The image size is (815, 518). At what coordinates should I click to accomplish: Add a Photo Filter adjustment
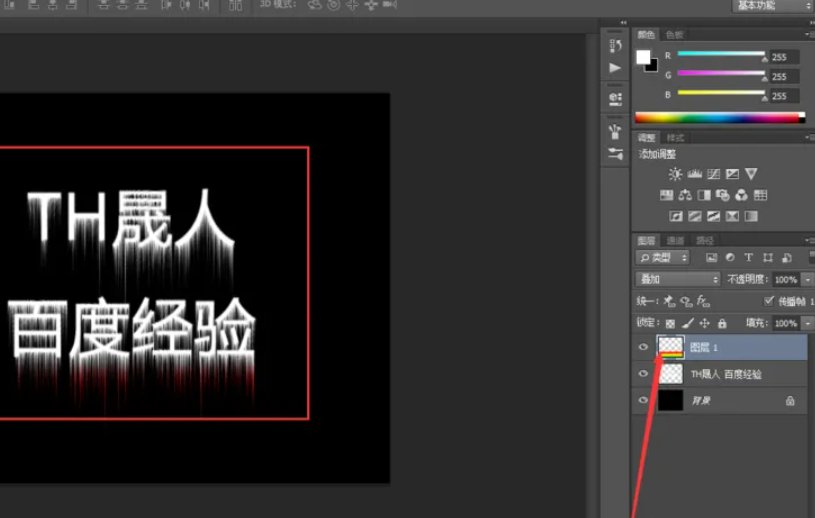(x=722, y=195)
